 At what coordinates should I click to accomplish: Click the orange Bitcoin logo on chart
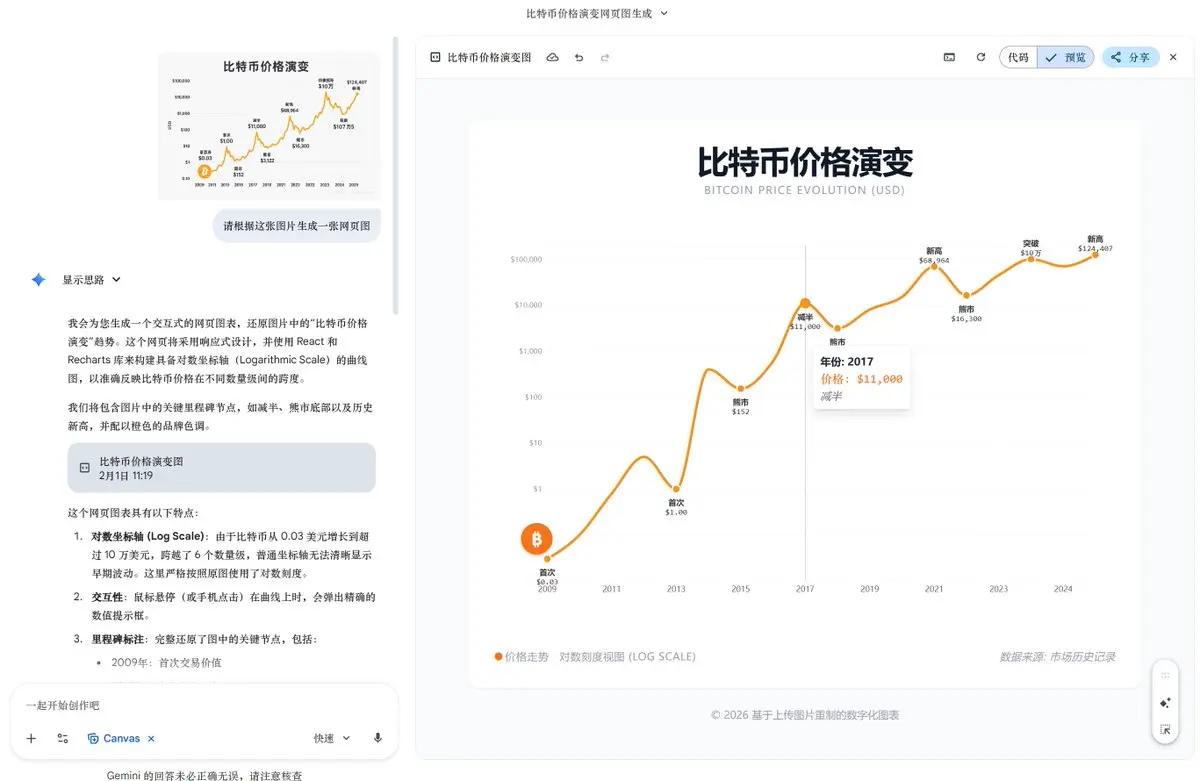[536, 540]
